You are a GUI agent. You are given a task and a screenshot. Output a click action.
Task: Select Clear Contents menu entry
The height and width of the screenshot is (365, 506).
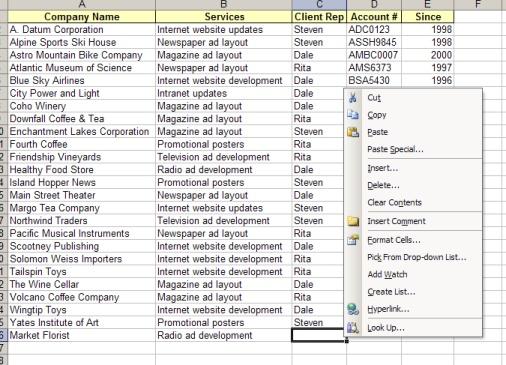coord(394,202)
